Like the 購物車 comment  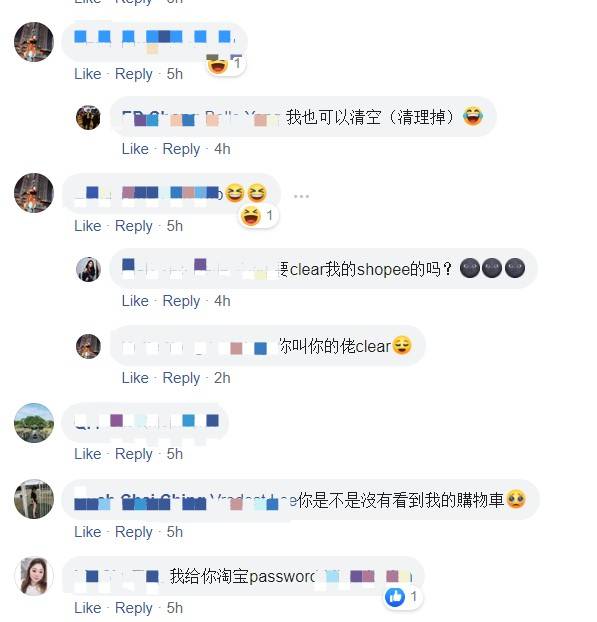(88, 532)
